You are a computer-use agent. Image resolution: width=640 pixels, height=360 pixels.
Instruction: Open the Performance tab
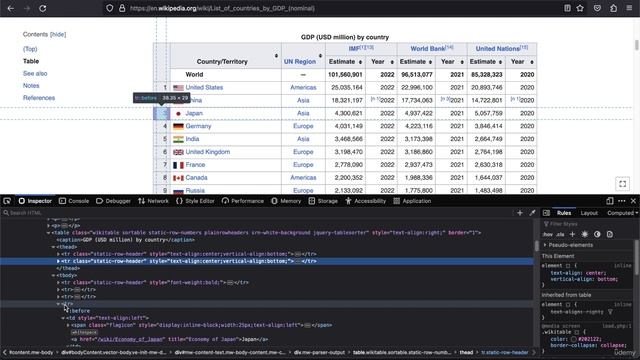[242, 201]
